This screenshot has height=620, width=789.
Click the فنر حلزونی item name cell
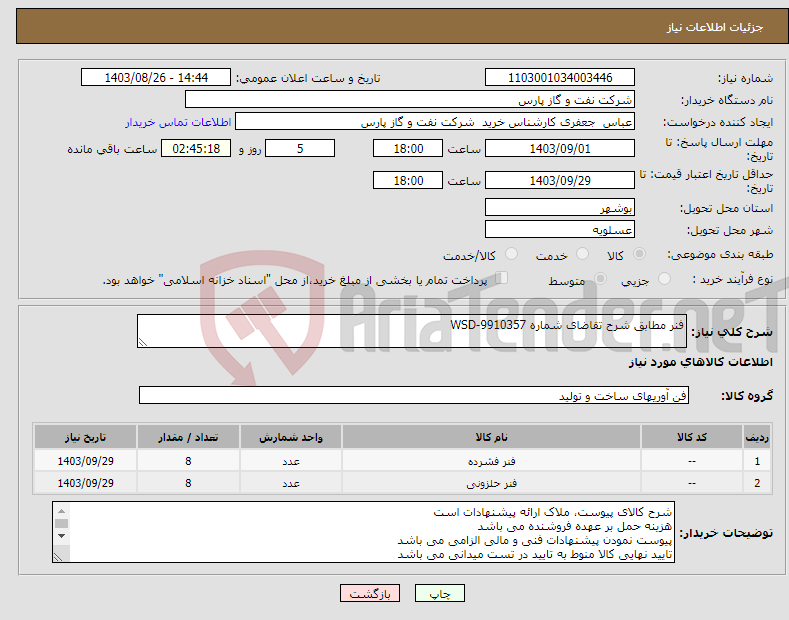pyautogui.click(x=492, y=483)
